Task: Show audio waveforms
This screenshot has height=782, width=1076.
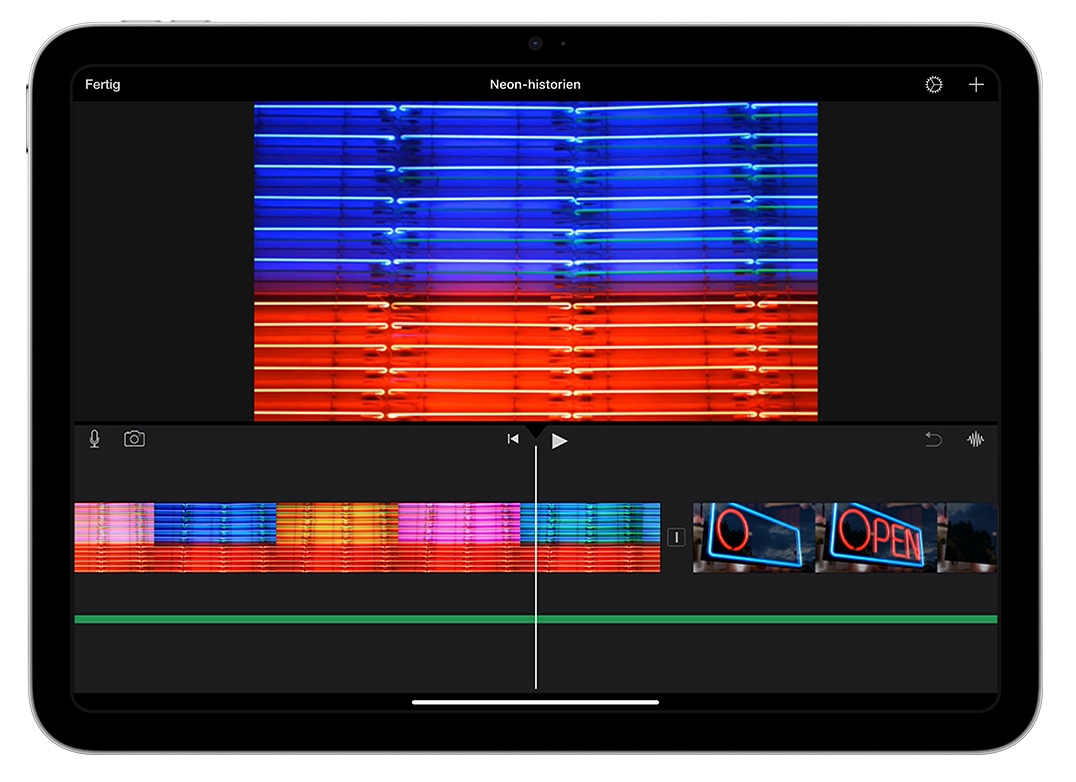Action: (x=975, y=439)
